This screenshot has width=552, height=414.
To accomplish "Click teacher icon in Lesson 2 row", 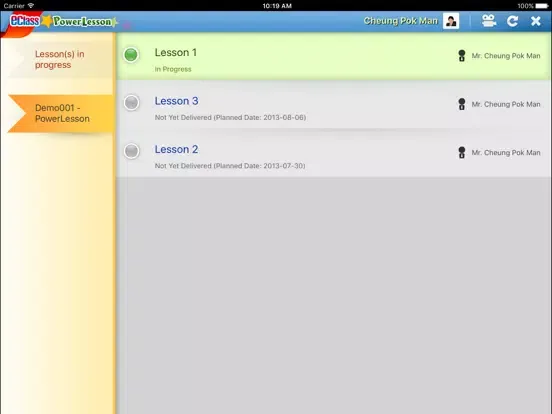I will [x=462, y=152].
